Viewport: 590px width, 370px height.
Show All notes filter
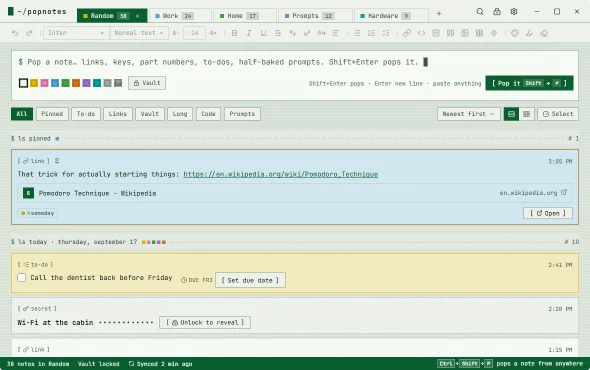click(22, 114)
